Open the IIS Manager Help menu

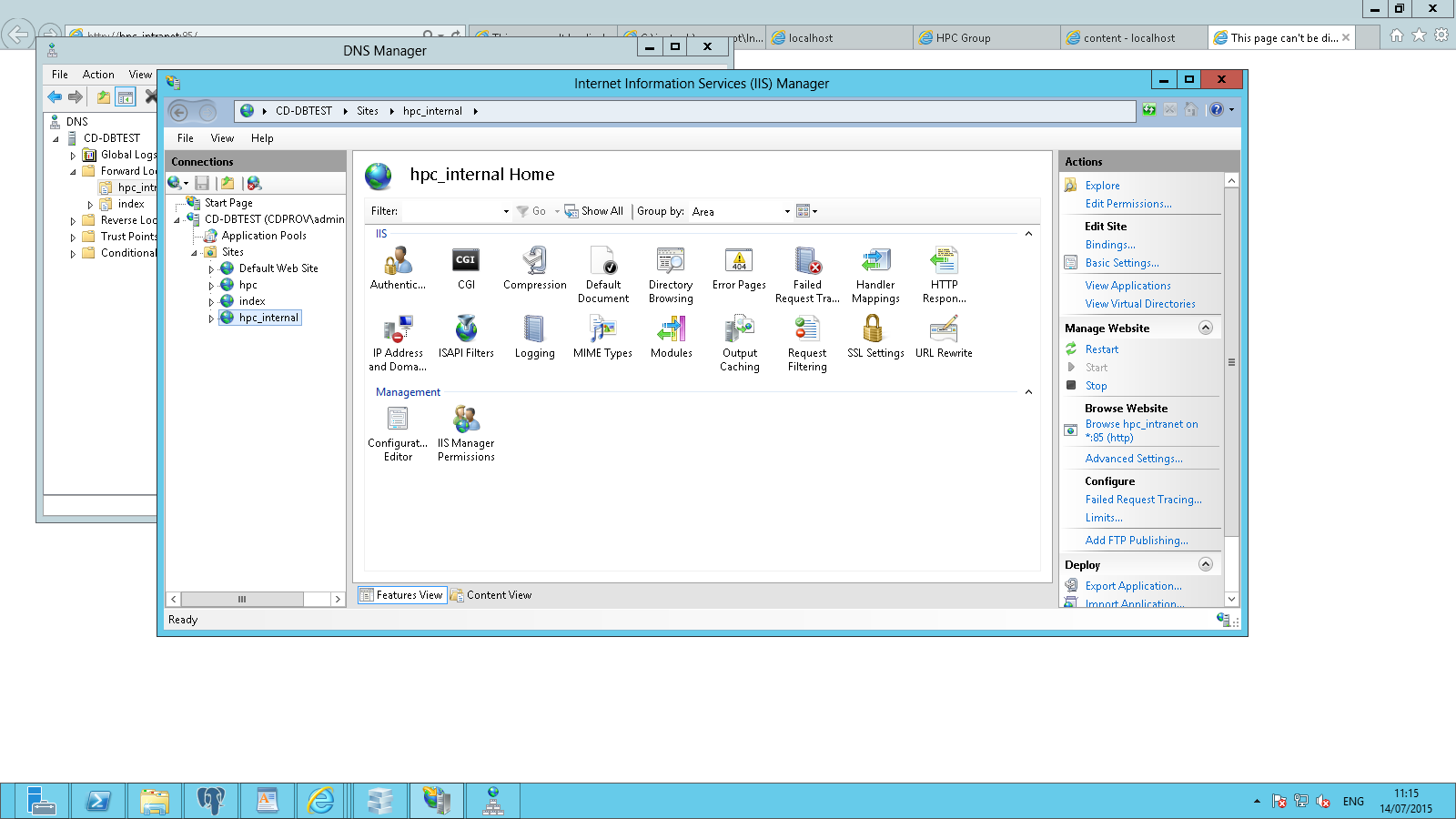tap(262, 138)
